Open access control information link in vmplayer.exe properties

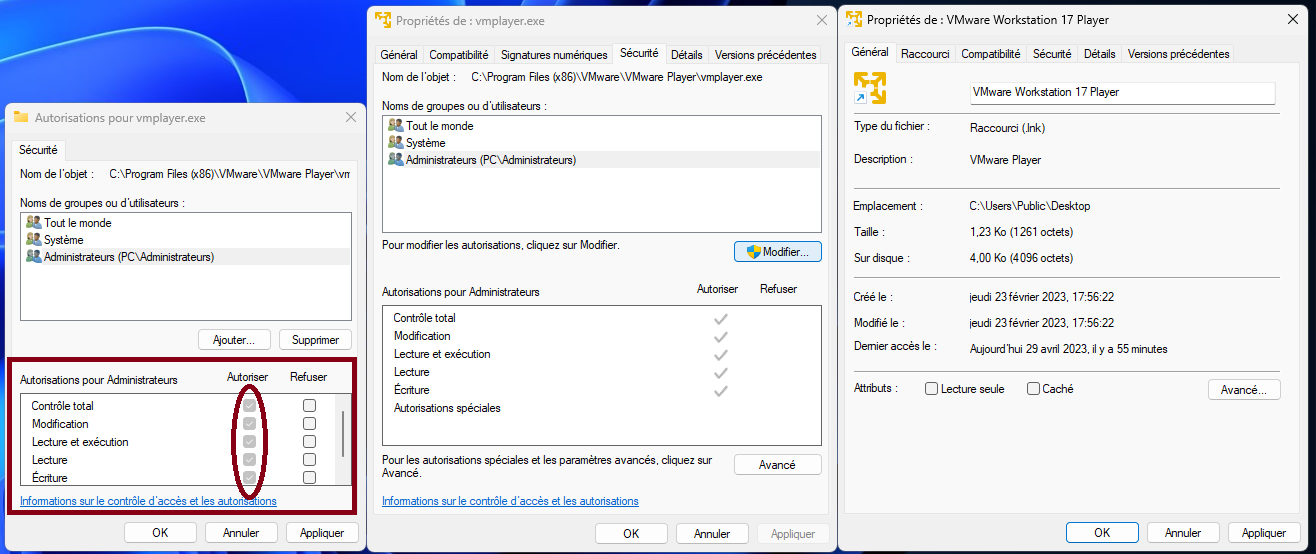pos(510,501)
